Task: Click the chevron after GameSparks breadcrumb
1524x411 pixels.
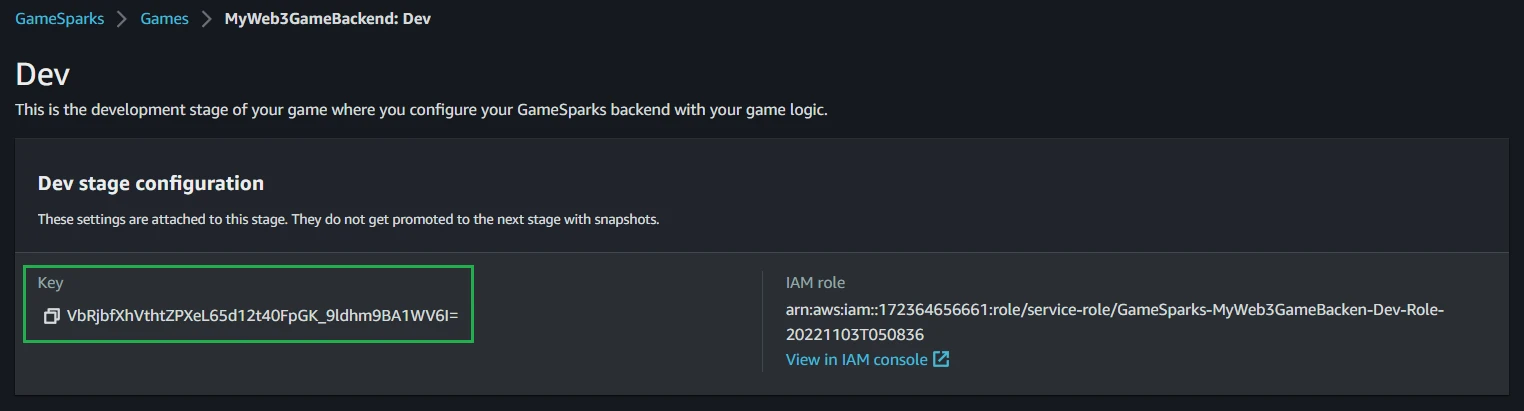Action: [x=122, y=19]
